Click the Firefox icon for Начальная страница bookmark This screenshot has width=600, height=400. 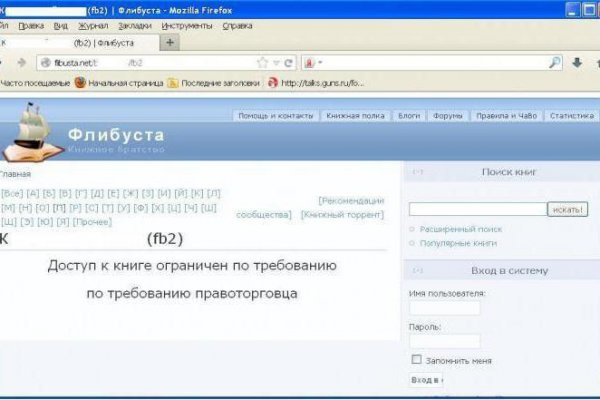pos(80,83)
